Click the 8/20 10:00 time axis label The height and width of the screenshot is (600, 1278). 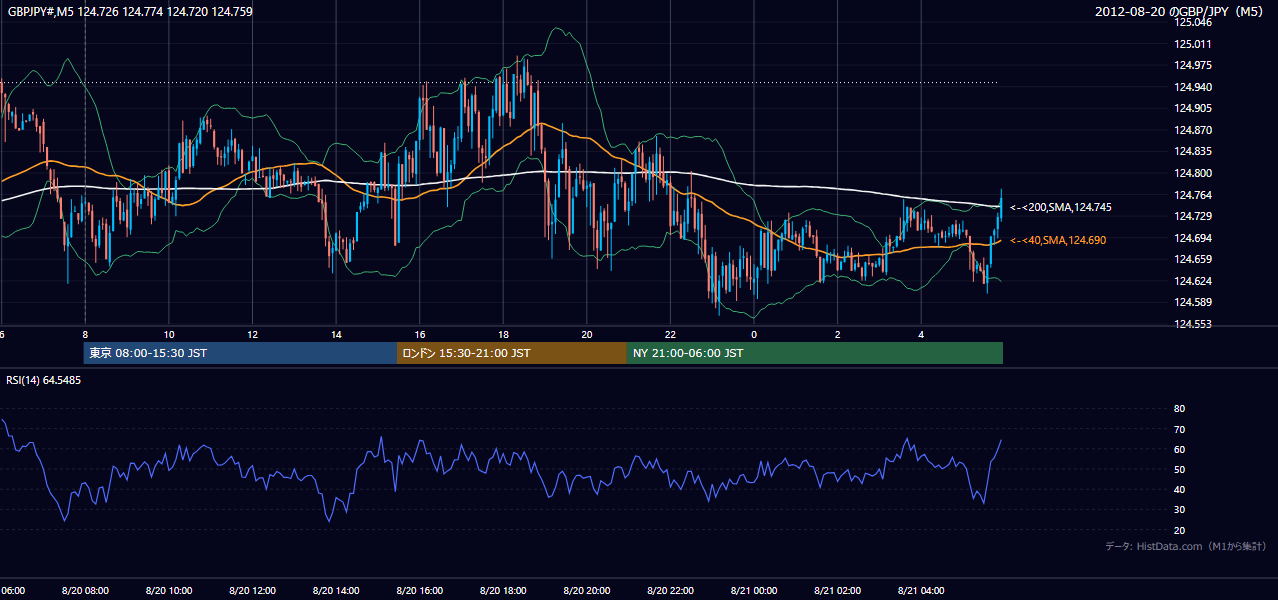click(169, 591)
